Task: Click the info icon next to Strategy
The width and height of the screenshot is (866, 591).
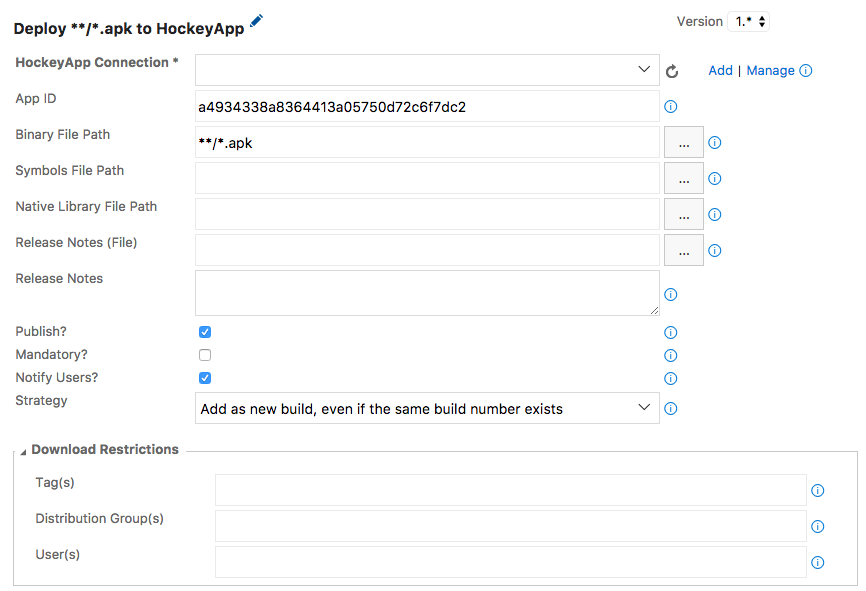Action: [670, 408]
